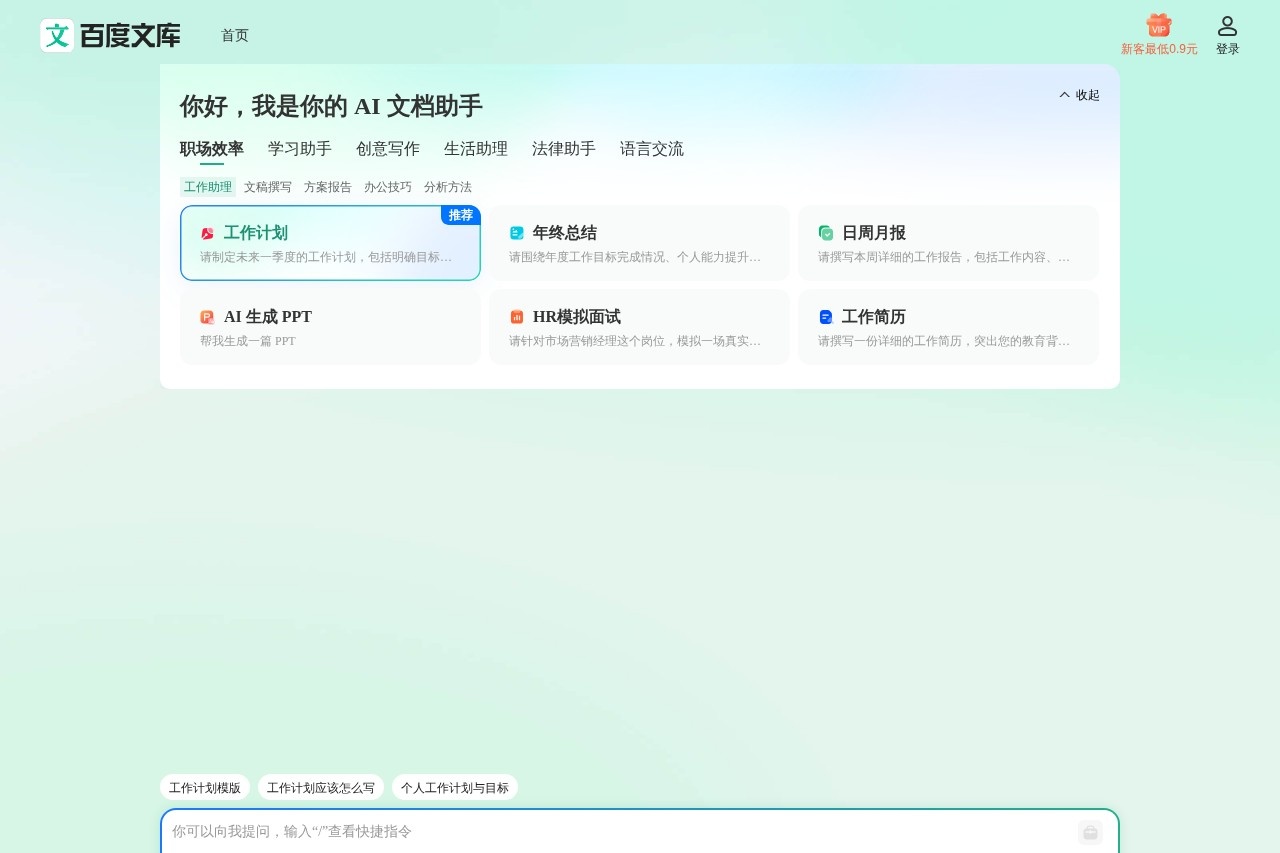Open the 登录 account icon

[1227, 27]
